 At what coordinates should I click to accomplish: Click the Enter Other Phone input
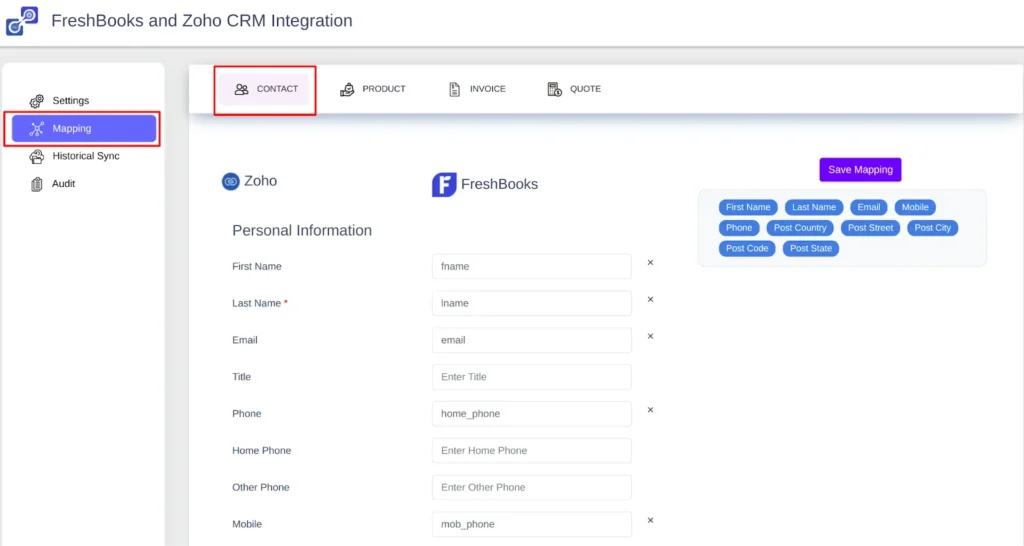(532, 487)
